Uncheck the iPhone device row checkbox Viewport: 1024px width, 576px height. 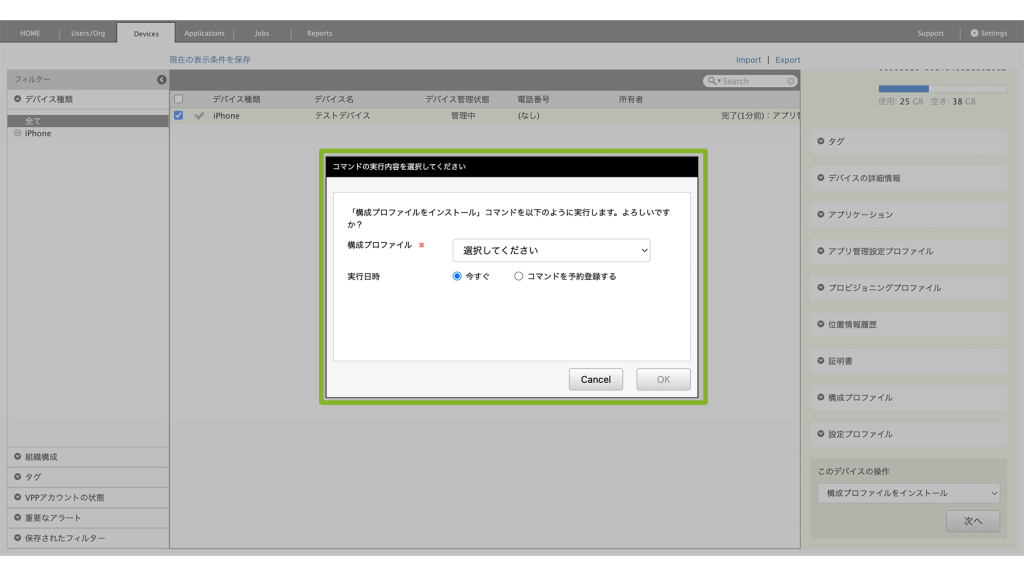click(179, 115)
